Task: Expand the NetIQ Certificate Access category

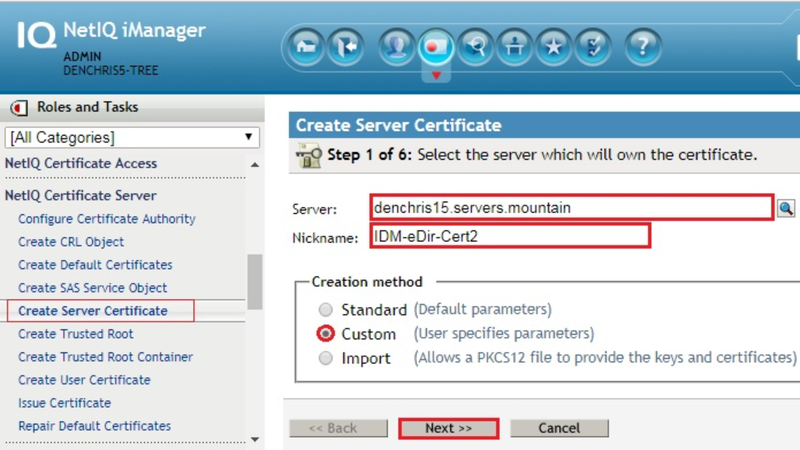Action: point(81,163)
